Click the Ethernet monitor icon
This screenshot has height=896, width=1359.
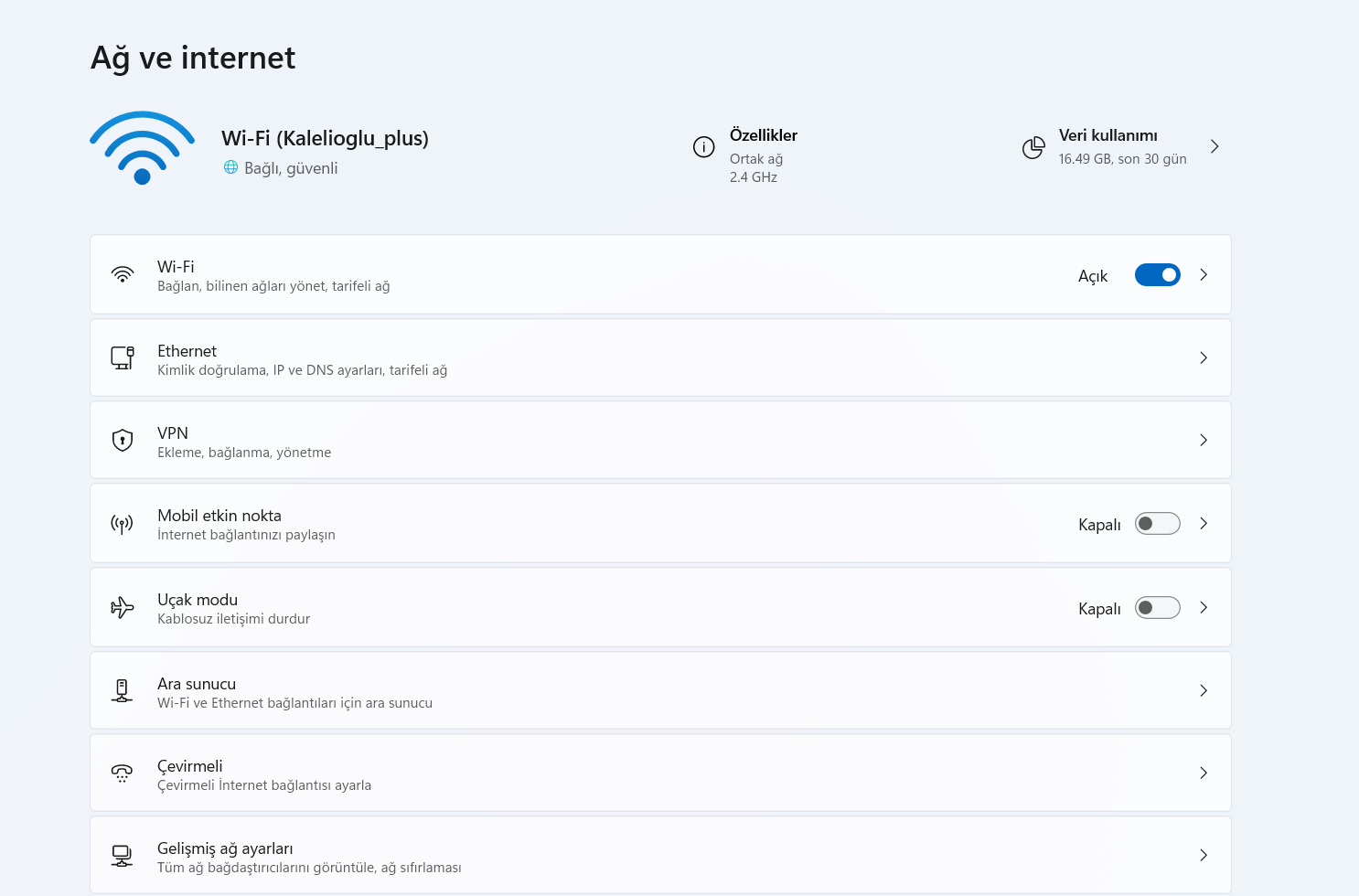pyautogui.click(x=123, y=357)
